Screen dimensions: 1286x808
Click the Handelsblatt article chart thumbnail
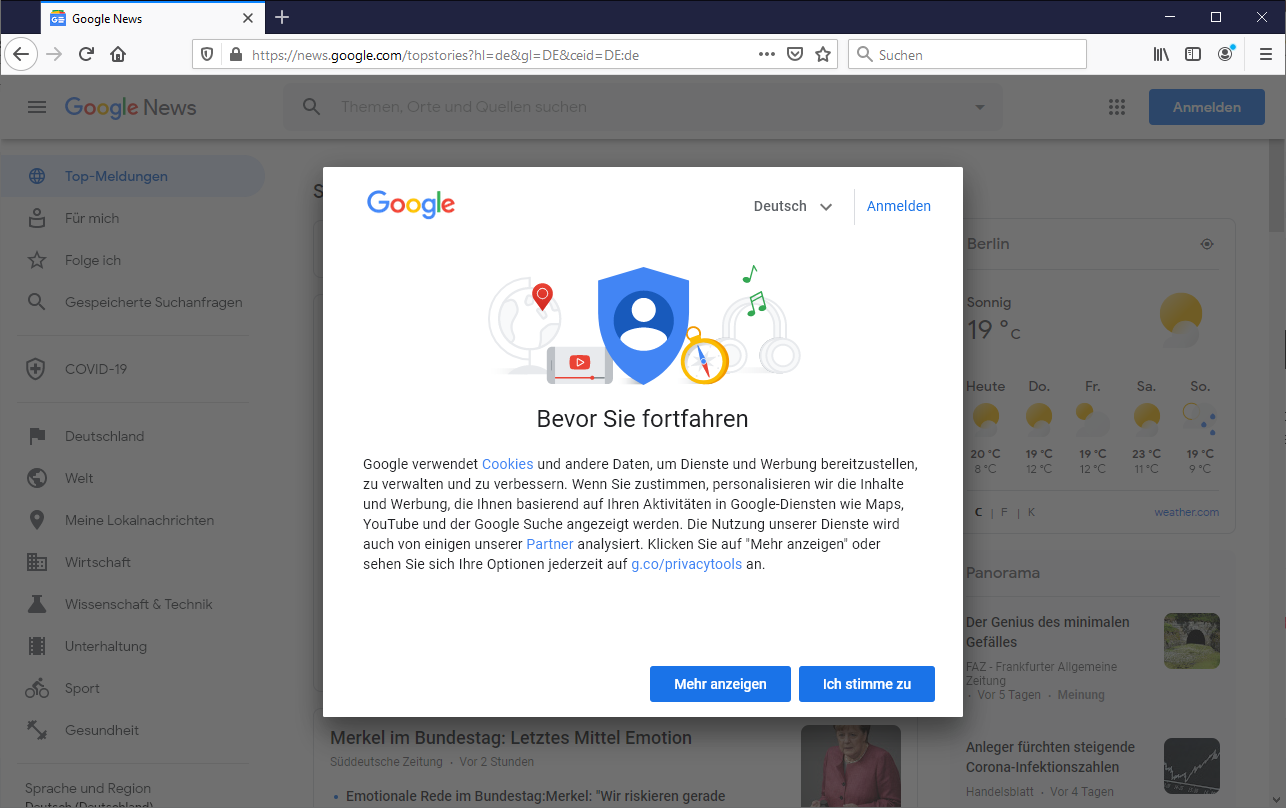1192,766
